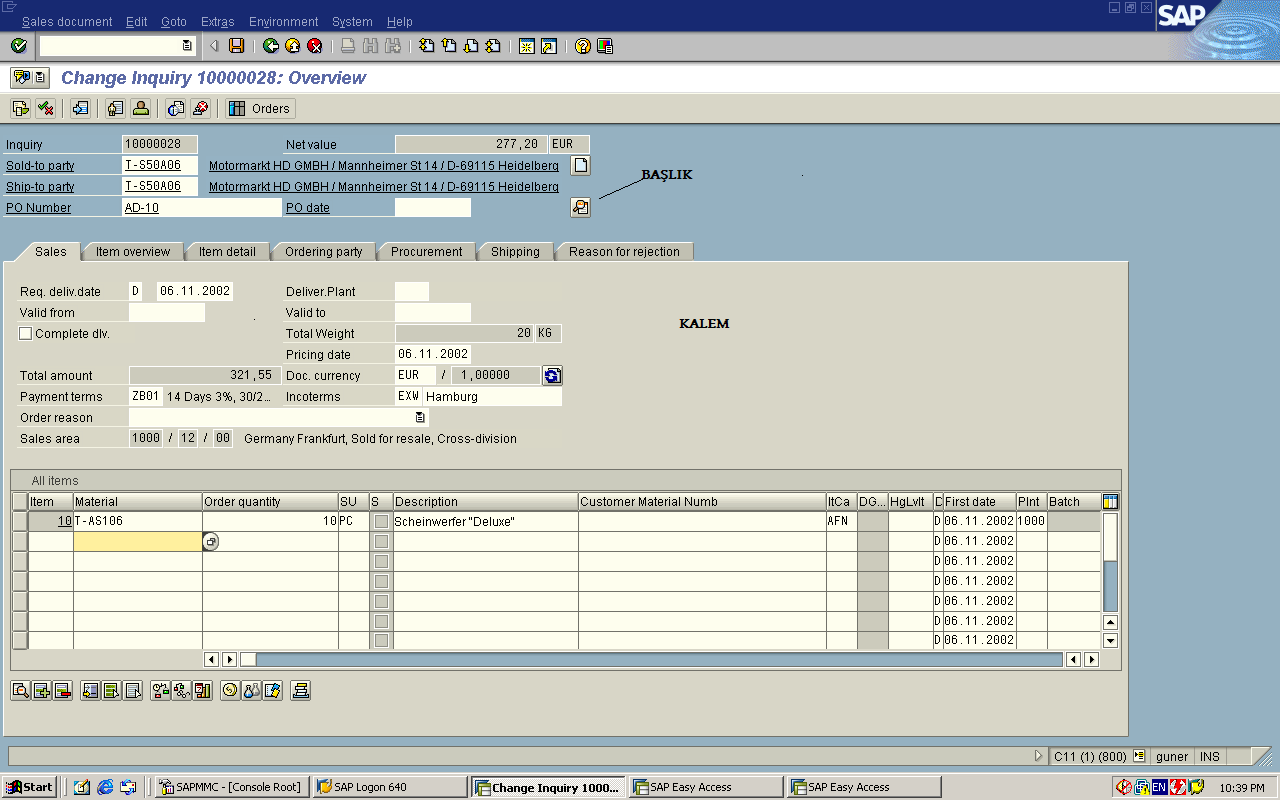Open header details icon next to Sold-to party
The image size is (1280, 800).
(580, 166)
